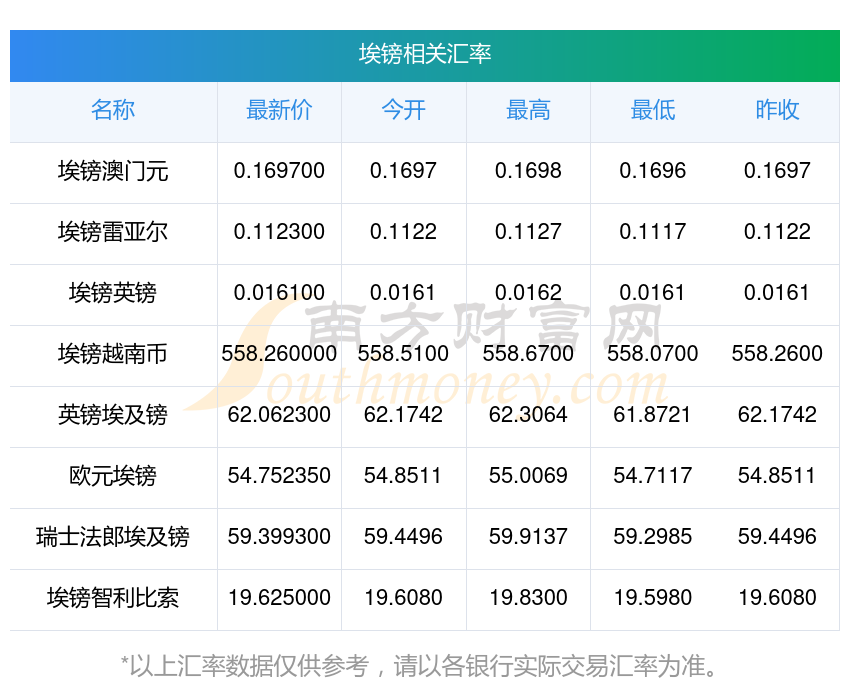Screen dimensions: 850x697
Task: Click the 埃镑相关汇率 table title banner
Action: click(425, 54)
